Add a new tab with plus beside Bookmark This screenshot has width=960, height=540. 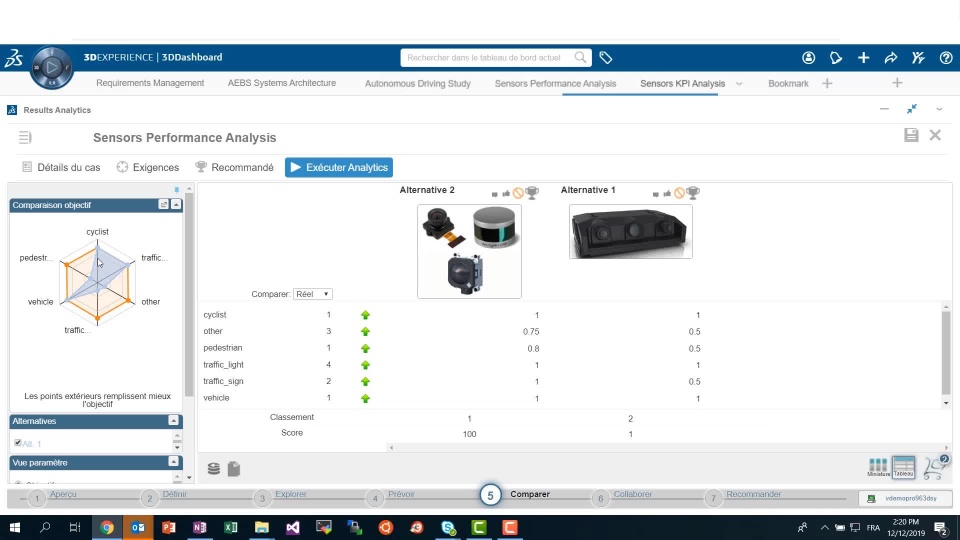point(827,84)
